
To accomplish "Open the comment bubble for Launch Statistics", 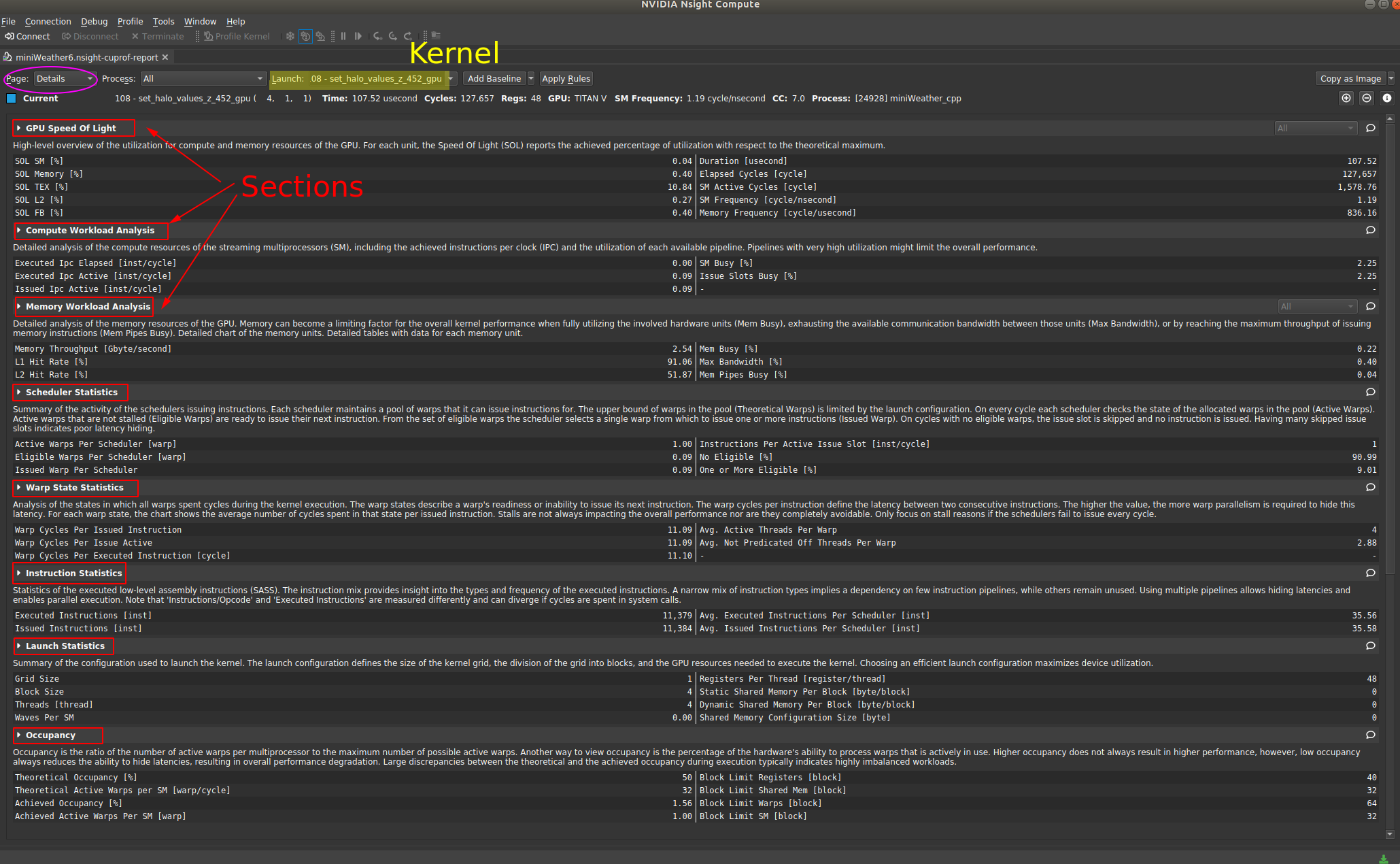I will tap(1370, 646).
